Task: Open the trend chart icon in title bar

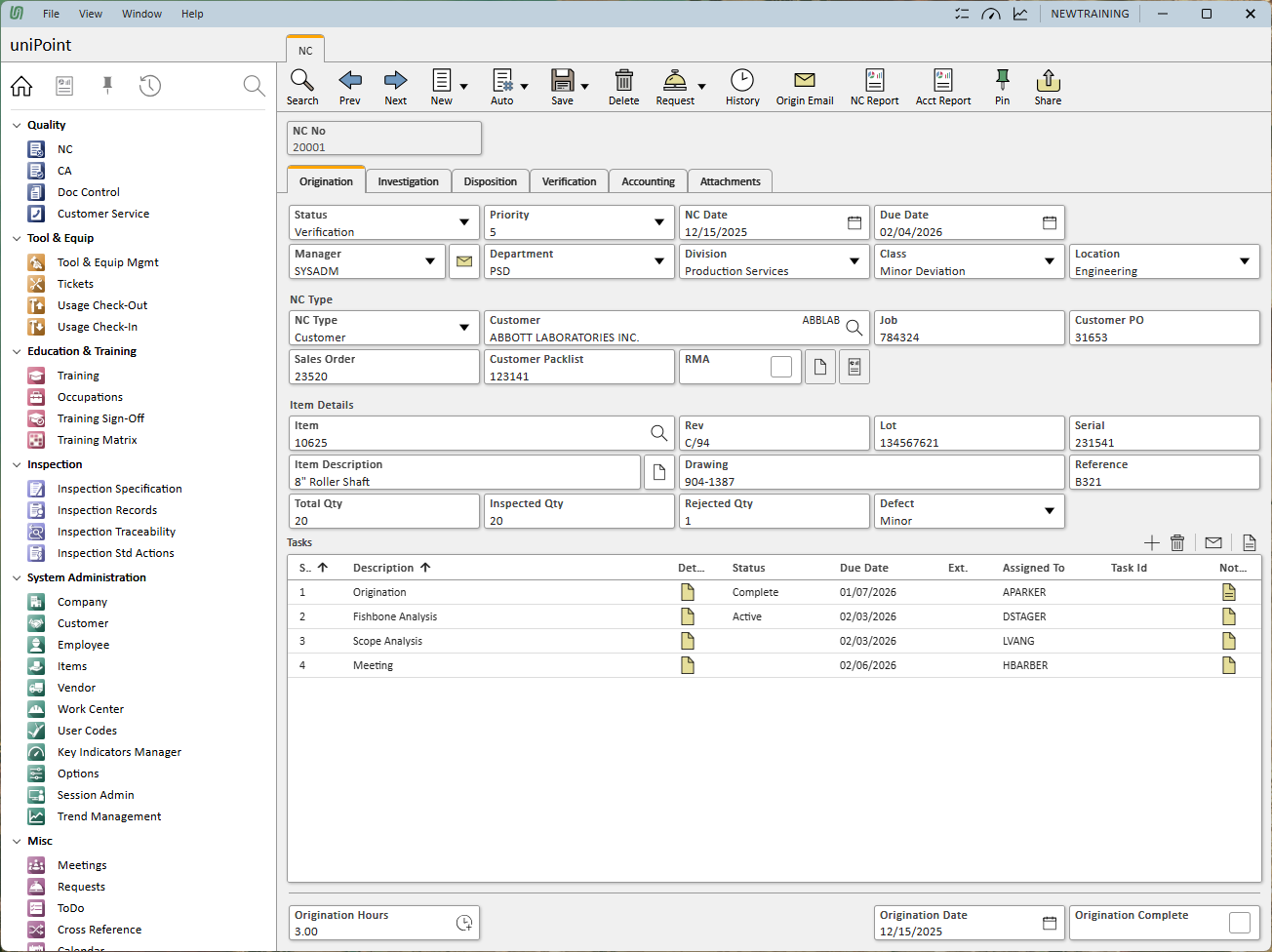Action: point(1020,14)
